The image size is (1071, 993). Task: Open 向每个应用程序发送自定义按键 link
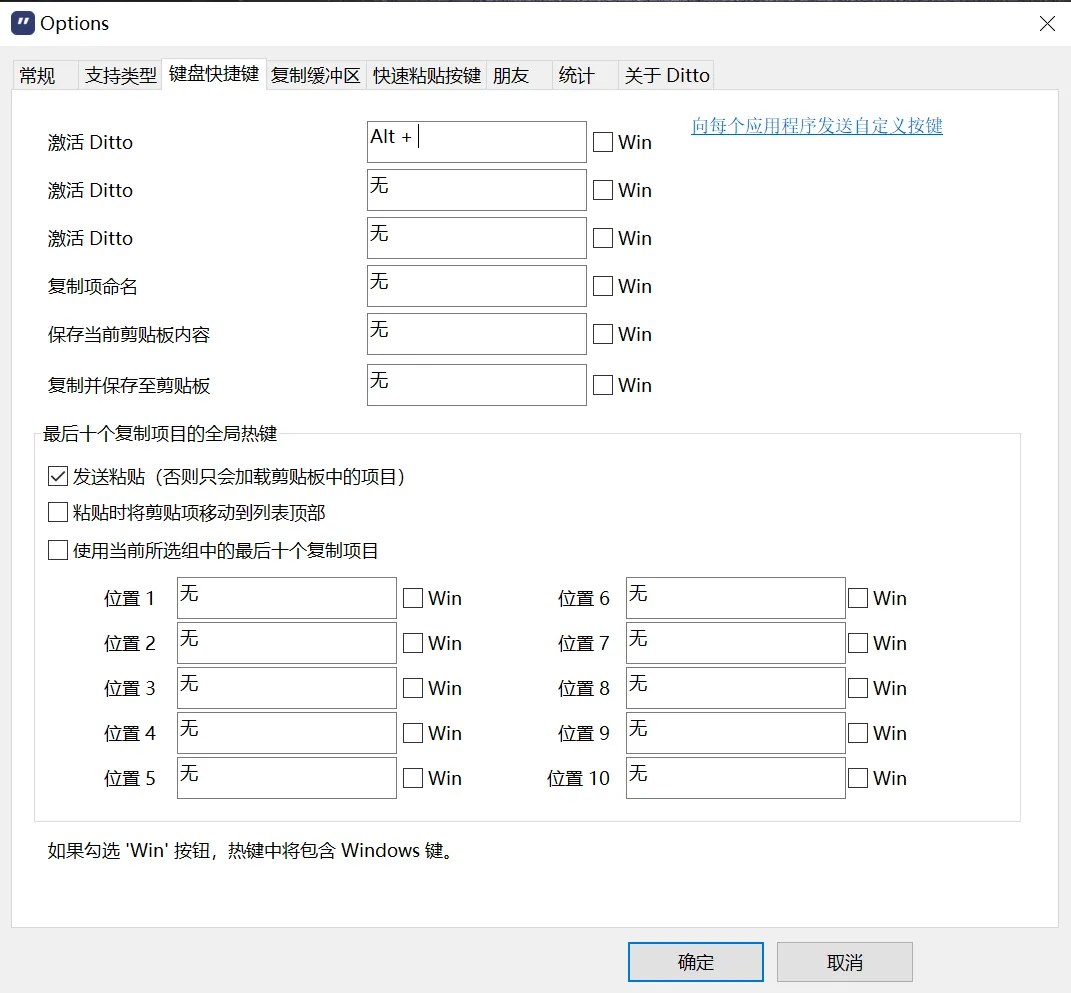pos(817,126)
